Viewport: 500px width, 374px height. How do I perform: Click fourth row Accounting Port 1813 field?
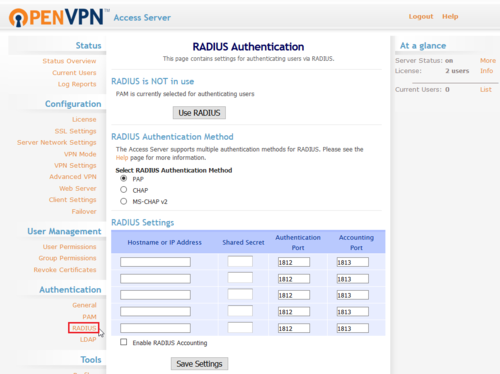coord(353,312)
